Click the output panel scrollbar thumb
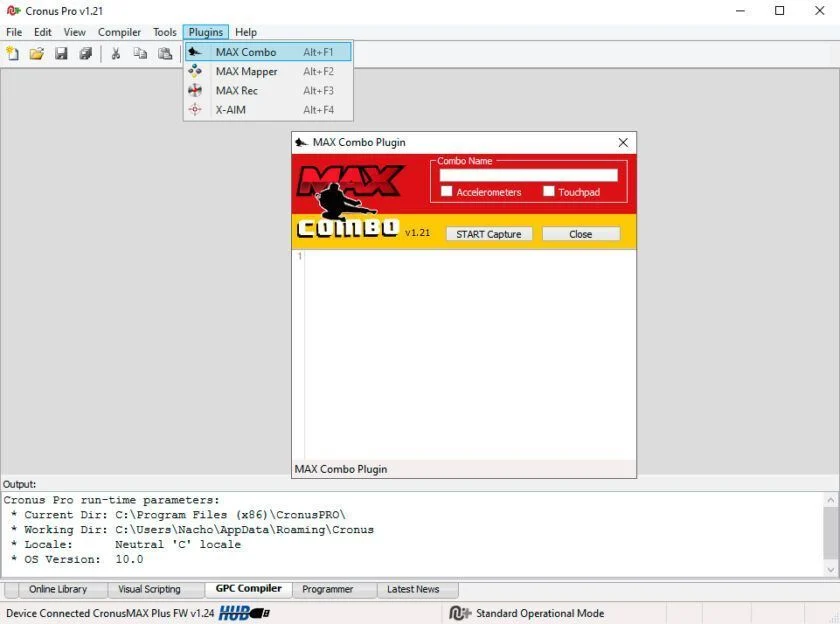Screen dimensions: 840x624 pyautogui.click(x=830, y=532)
